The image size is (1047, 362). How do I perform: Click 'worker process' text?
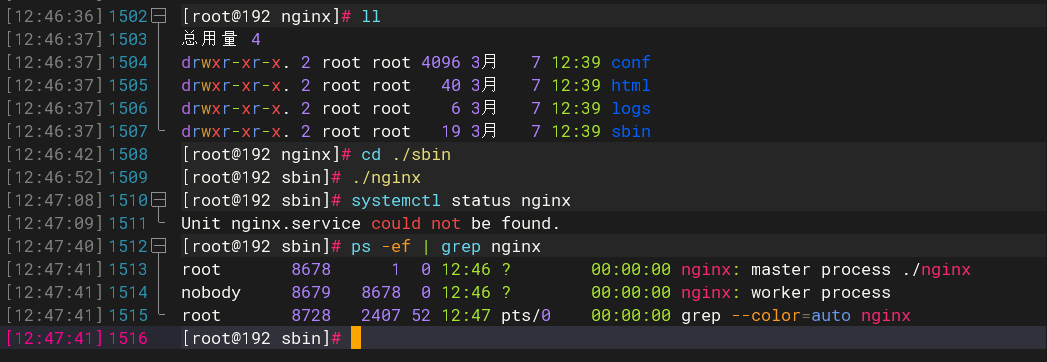point(821,293)
